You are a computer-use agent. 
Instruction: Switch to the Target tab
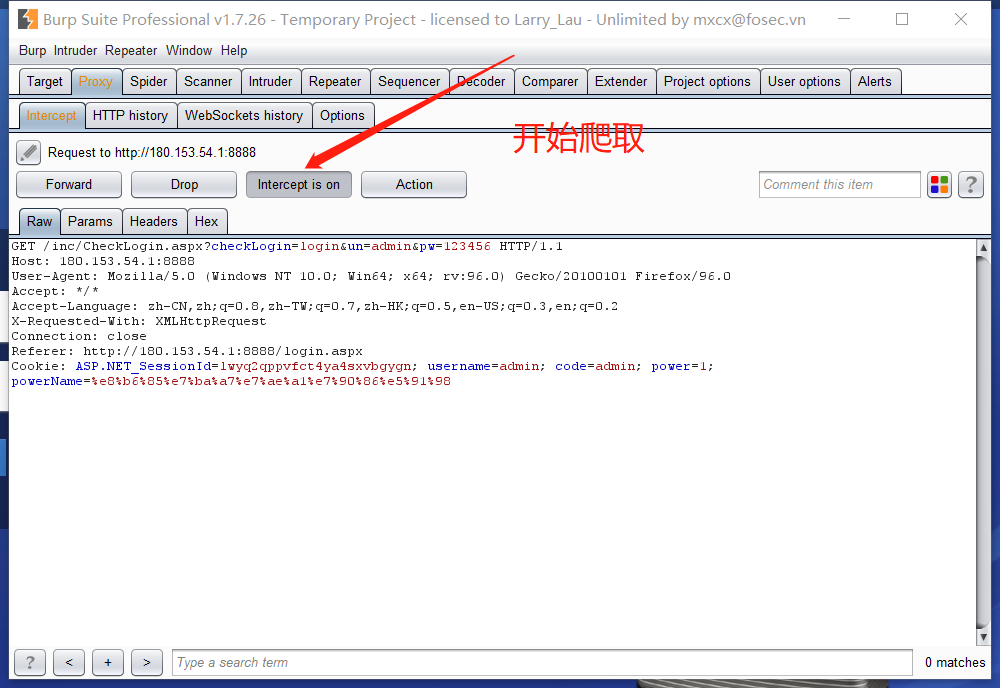45,82
